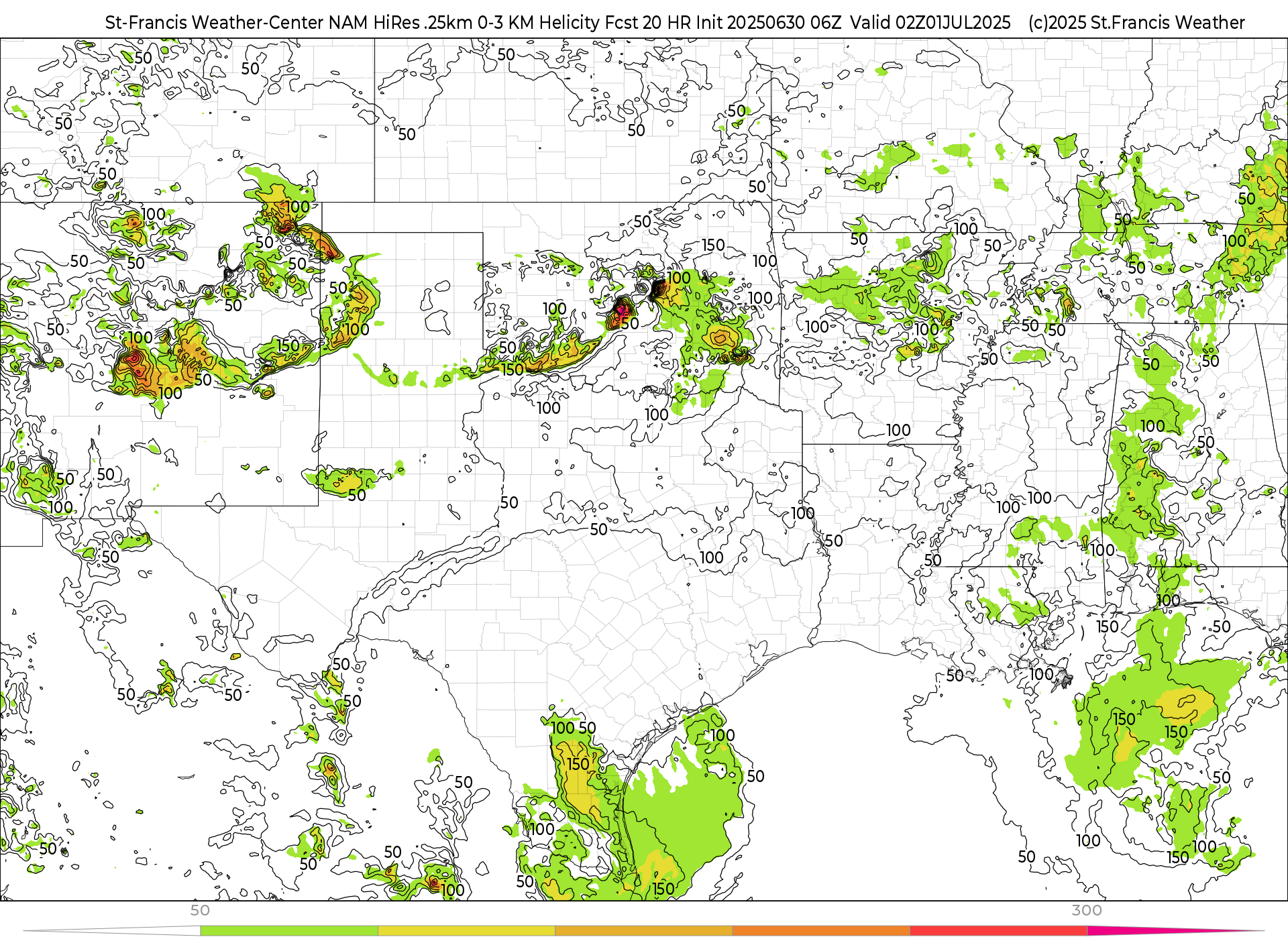
Task: Click the '300' label above the color bar
Action: [x=1087, y=910]
